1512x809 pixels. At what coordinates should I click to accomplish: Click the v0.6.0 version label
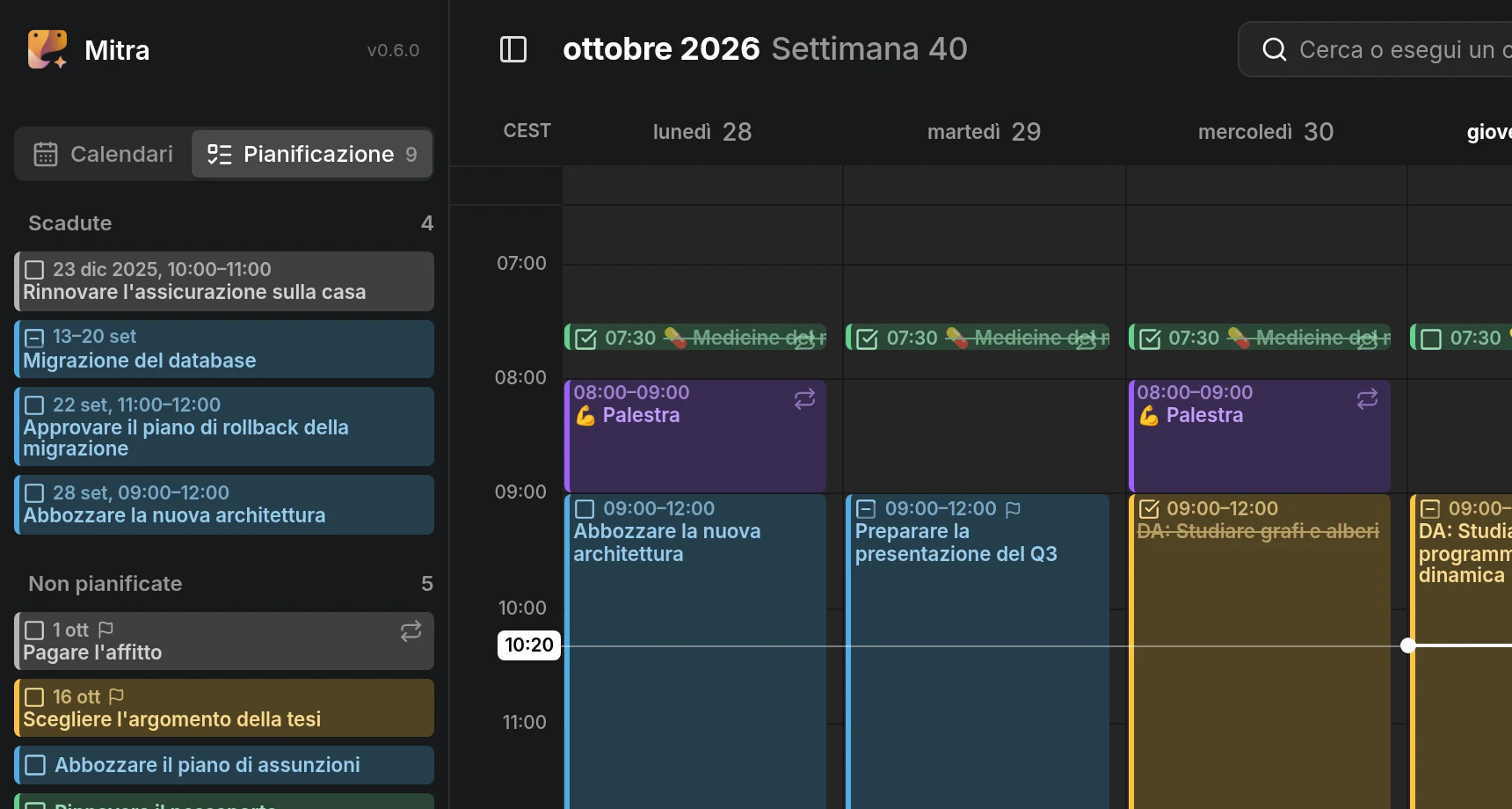pos(393,50)
